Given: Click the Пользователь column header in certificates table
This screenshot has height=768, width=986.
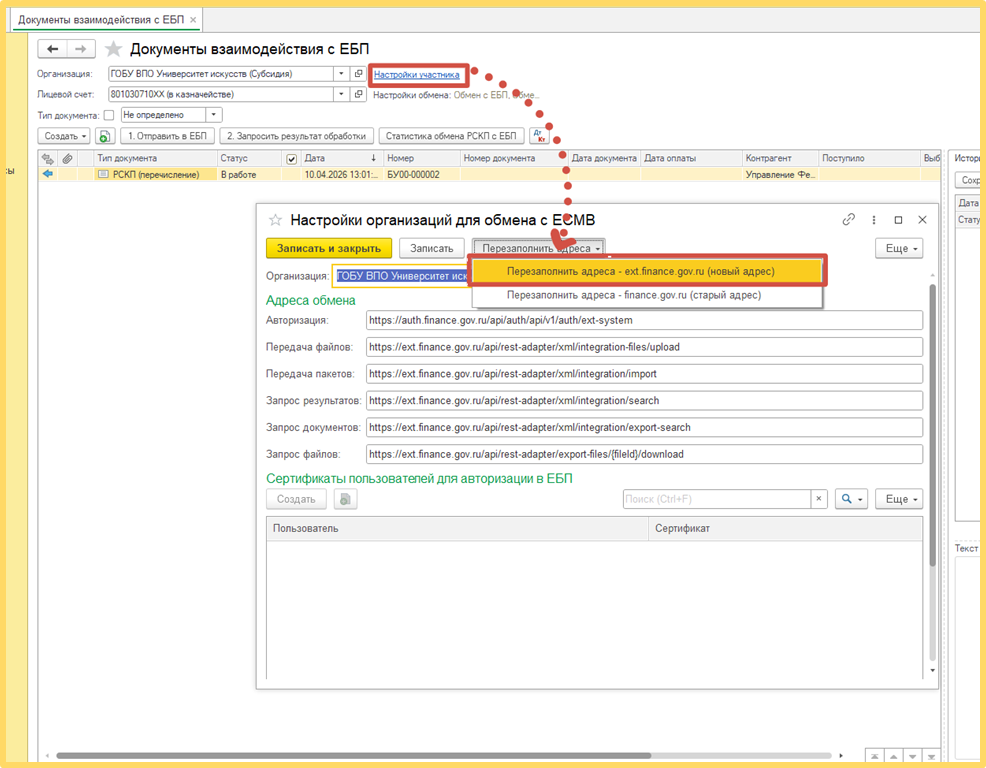Looking at the screenshot, I should pyautogui.click(x=457, y=528).
